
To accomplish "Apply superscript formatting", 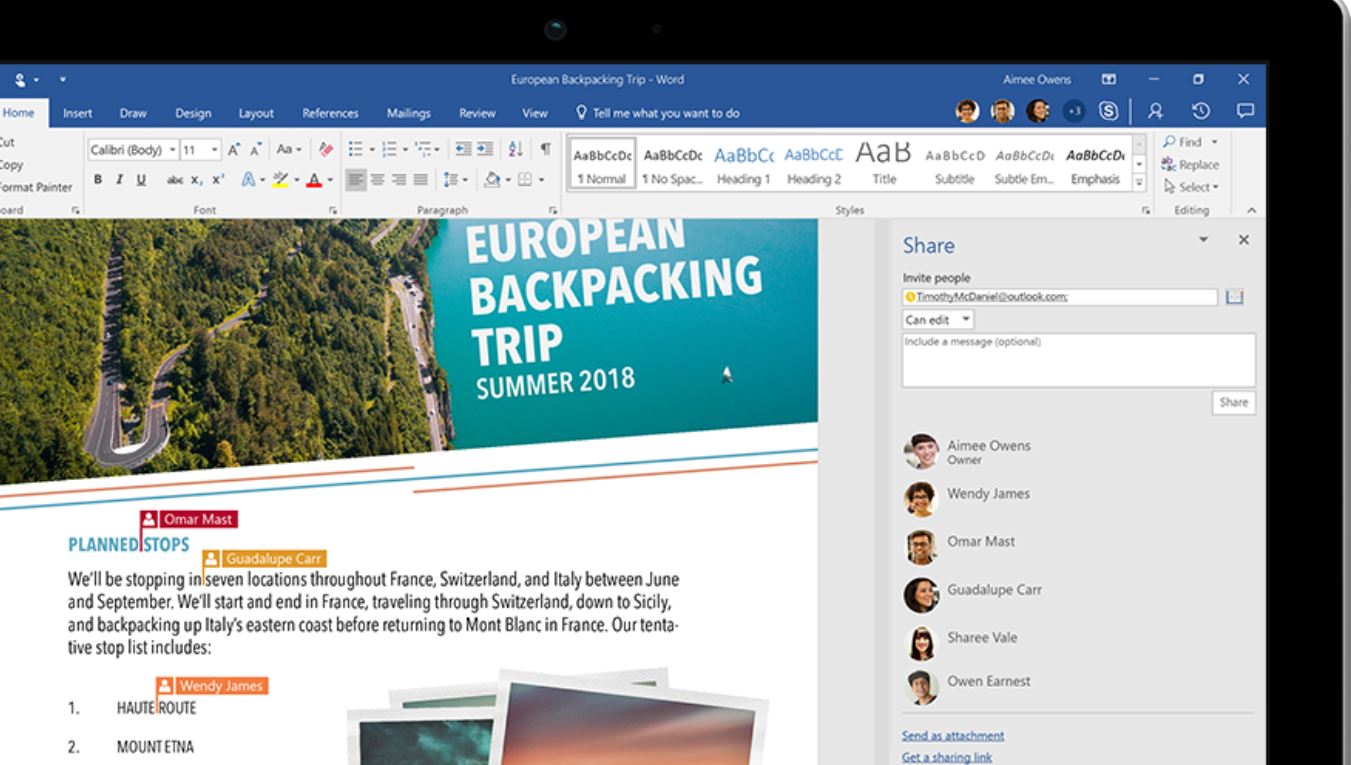I will 218,180.
